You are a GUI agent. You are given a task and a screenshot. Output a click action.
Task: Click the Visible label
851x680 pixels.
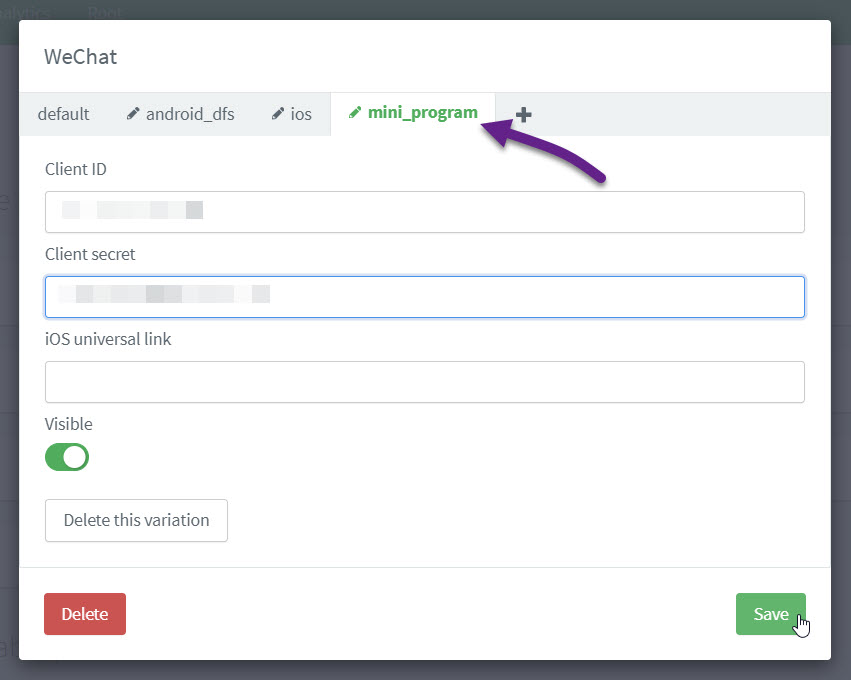tap(68, 424)
